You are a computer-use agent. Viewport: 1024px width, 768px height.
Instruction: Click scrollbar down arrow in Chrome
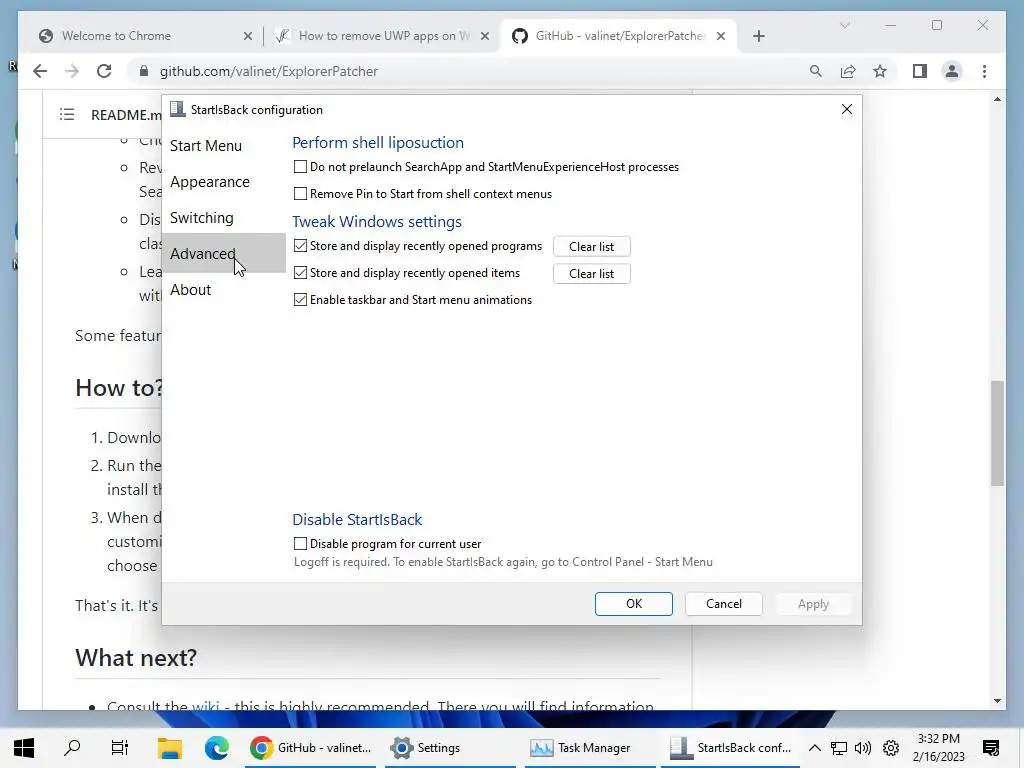[997, 701]
